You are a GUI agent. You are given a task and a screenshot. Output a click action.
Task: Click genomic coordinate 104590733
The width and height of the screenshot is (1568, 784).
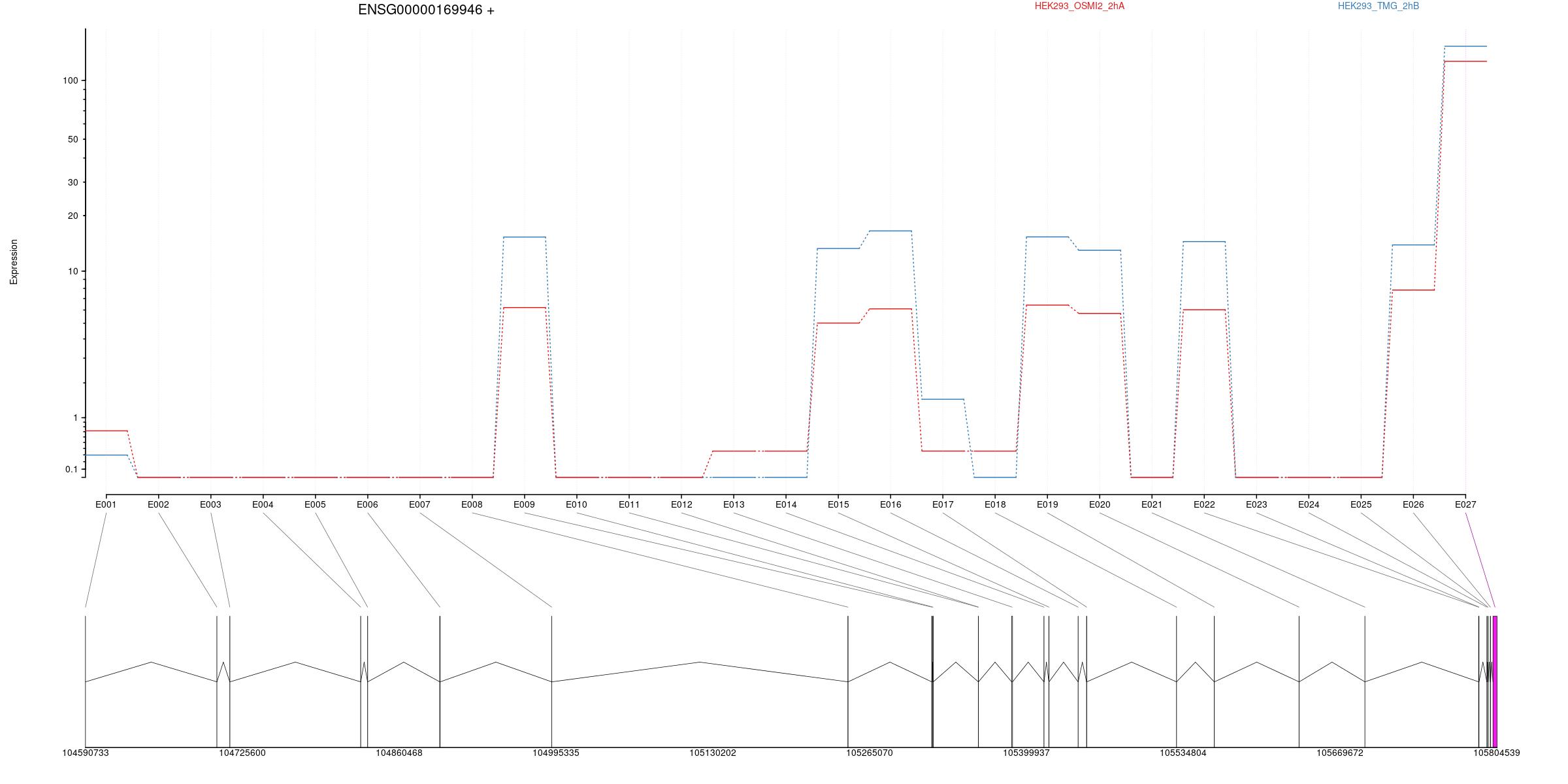(86, 753)
